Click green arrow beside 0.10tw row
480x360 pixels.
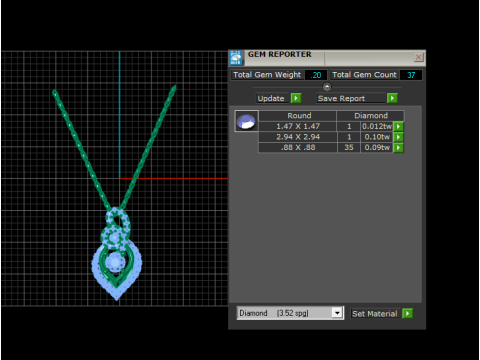pos(398,137)
